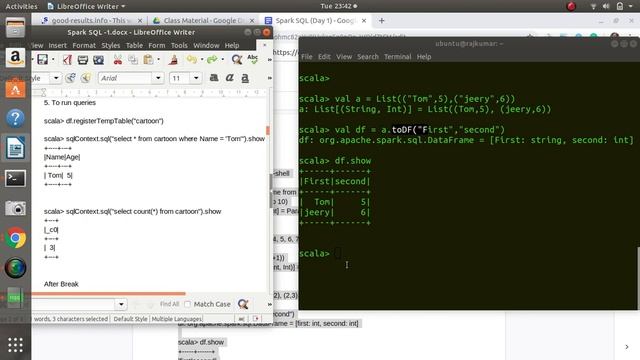Open the Arial font name dropdown
640x360 pixels.
158,78
